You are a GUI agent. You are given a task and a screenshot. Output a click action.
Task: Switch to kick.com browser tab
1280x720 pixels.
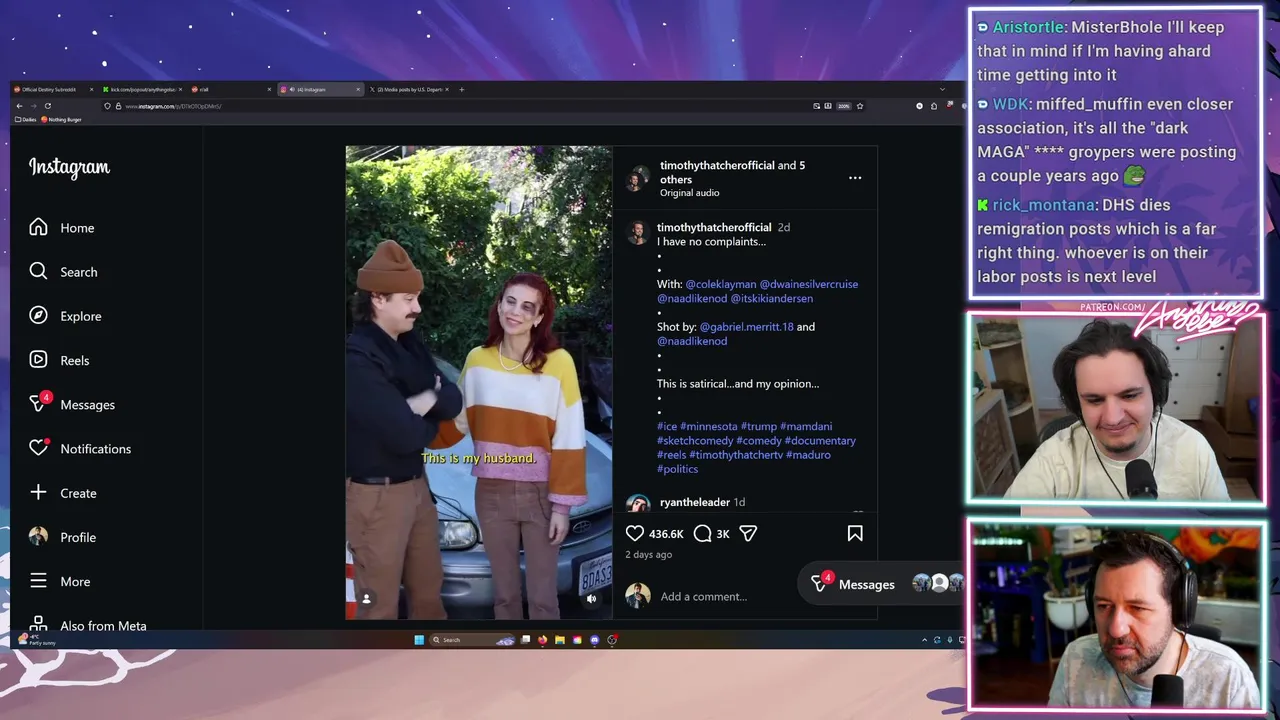140,89
